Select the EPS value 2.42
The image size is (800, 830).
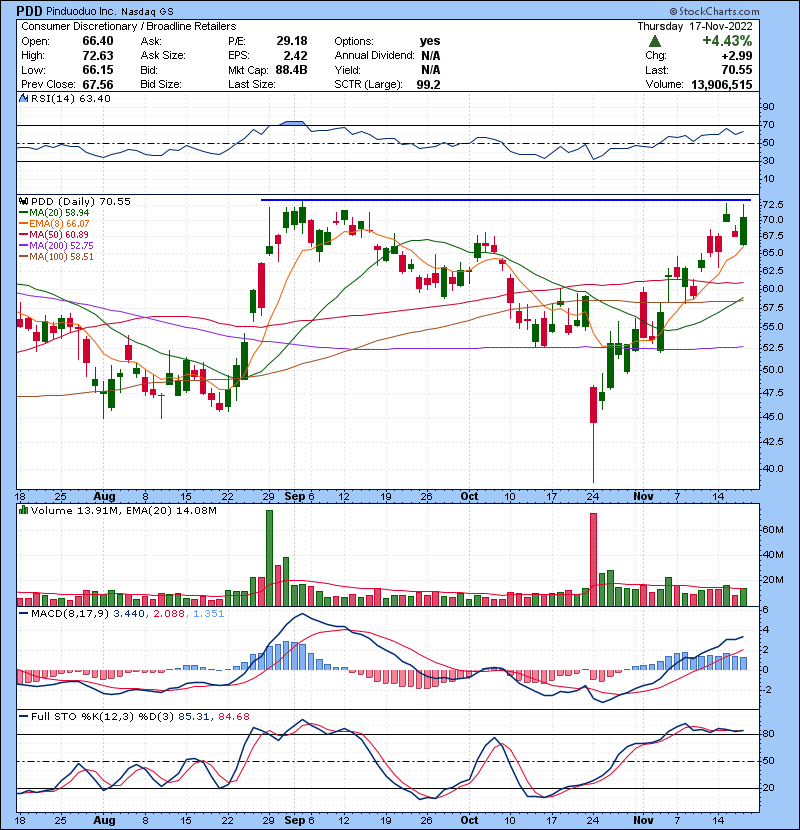point(295,55)
